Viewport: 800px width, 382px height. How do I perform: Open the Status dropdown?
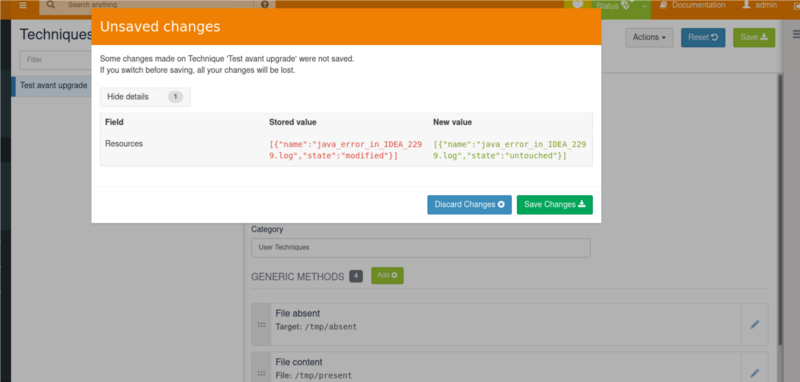point(621,6)
